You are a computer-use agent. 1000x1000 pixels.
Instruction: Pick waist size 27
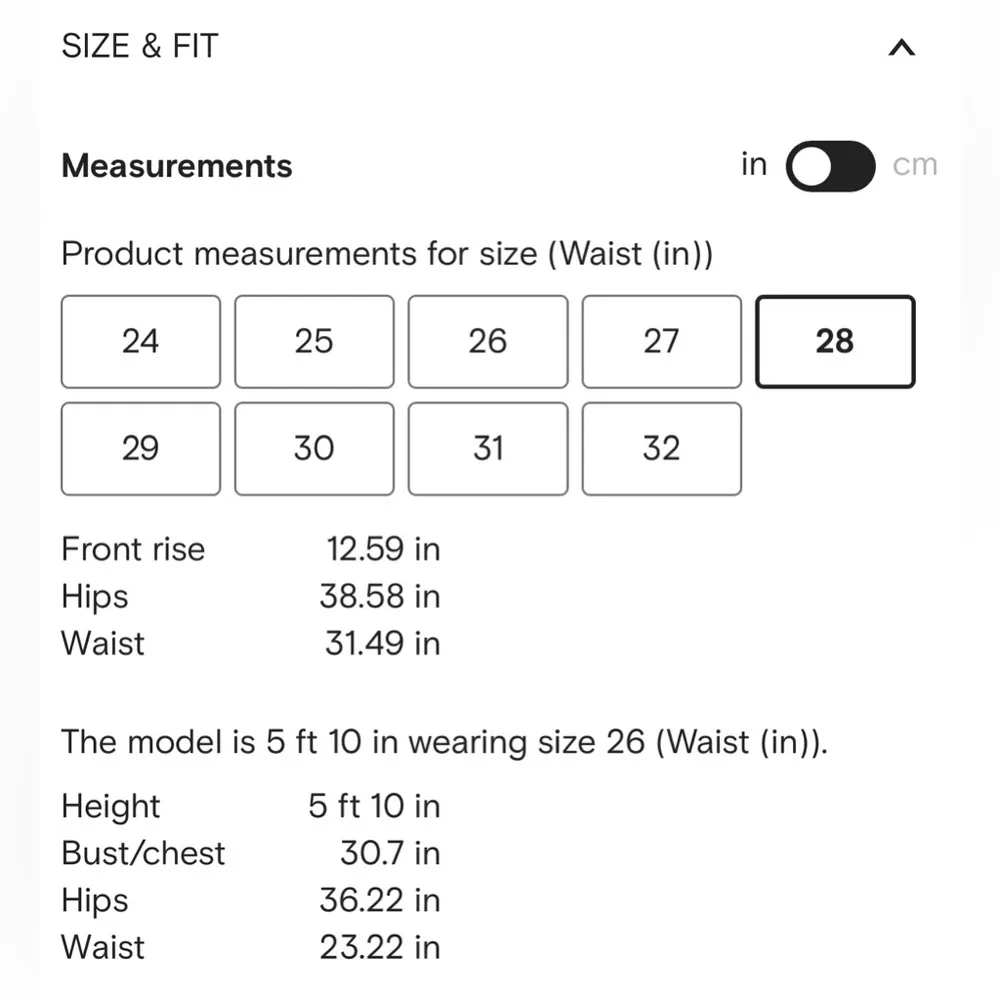click(661, 341)
